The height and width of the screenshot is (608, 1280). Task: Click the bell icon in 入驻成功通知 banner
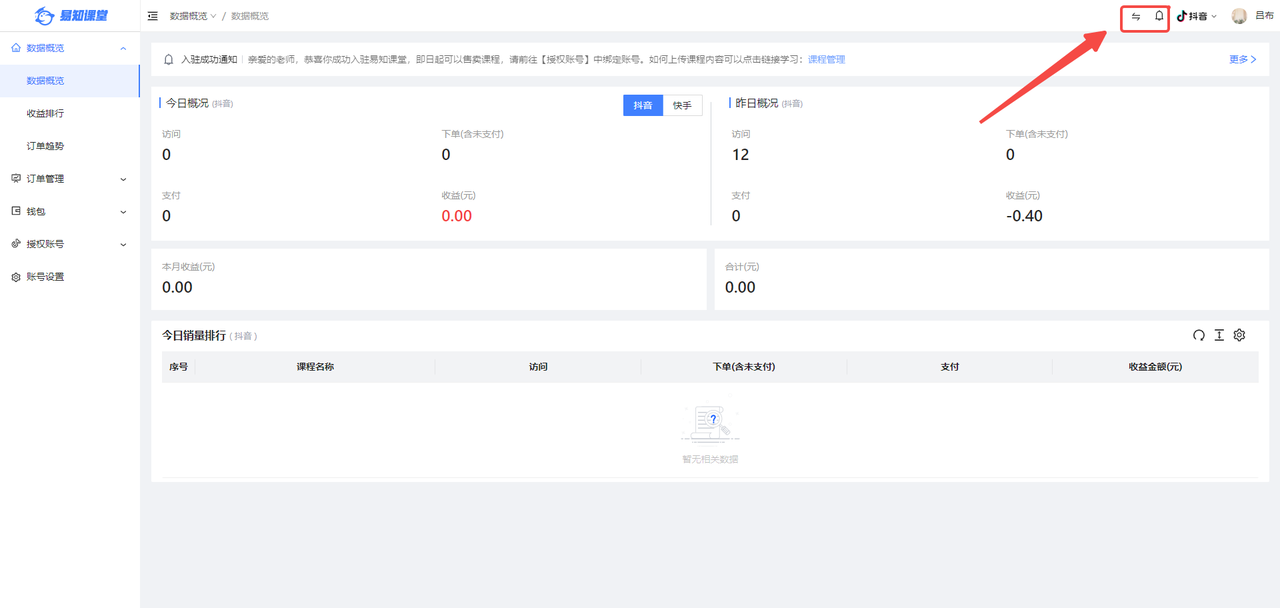(x=169, y=59)
